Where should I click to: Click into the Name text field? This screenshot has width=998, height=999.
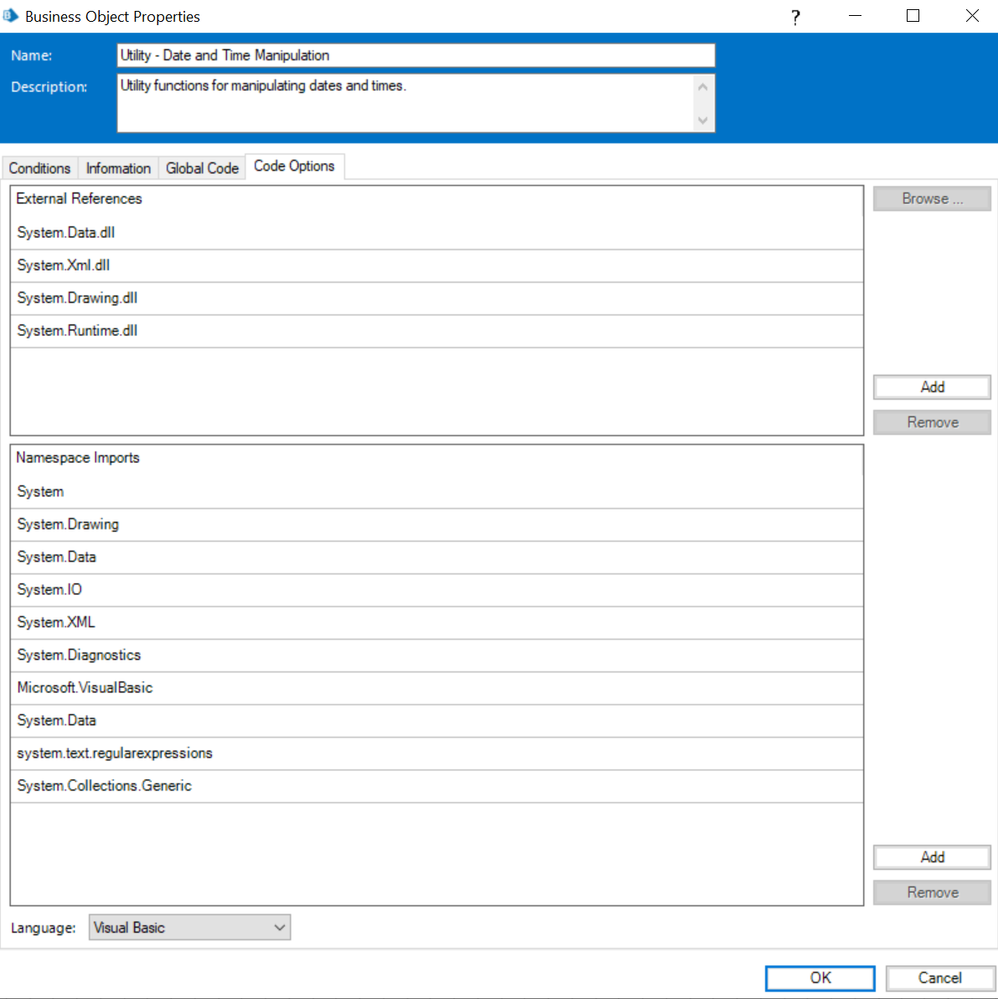pos(415,55)
